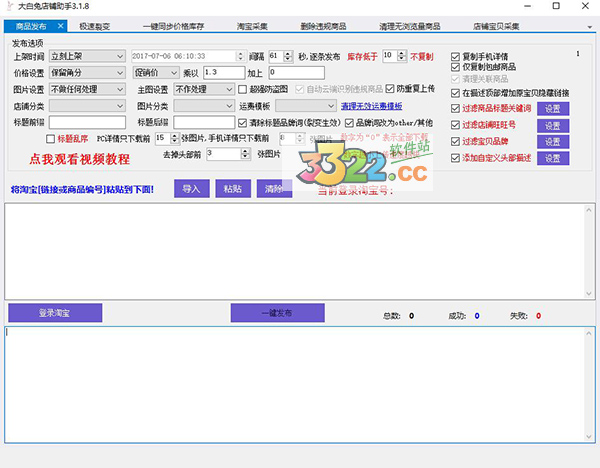
Task: Open the 图片设置 dropdown (不做任何处理)
Action: [x=120, y=88]
